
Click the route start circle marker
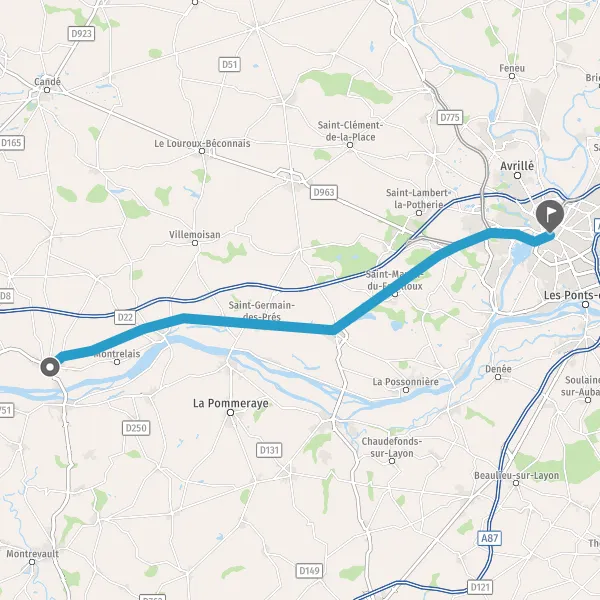tap(50, 367)
